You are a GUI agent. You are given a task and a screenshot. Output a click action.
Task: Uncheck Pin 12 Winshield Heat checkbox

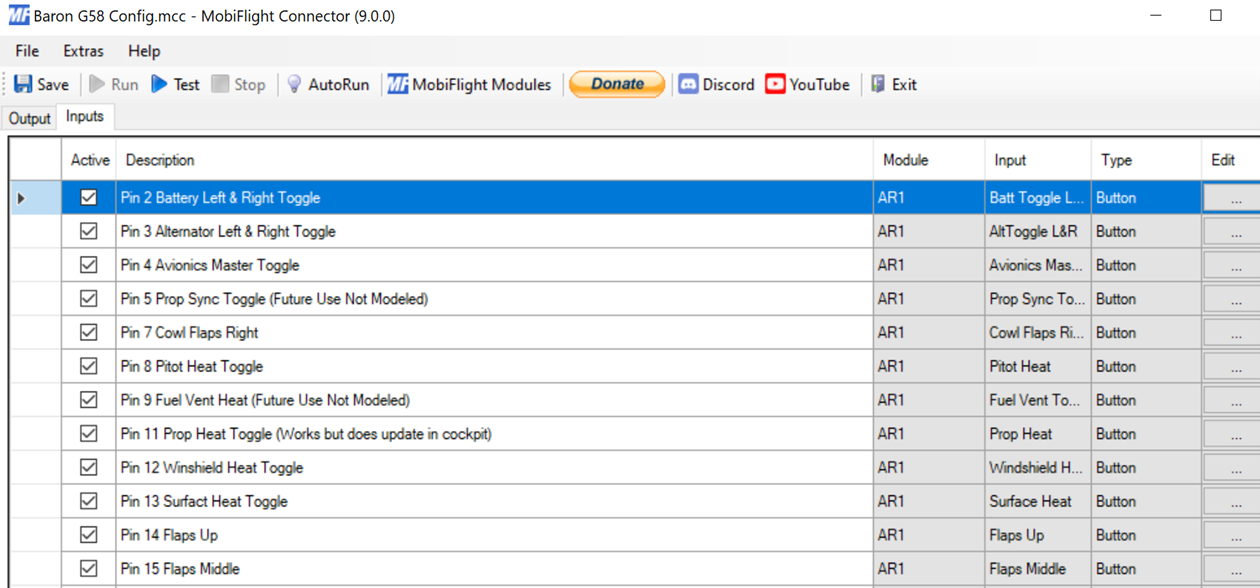point(89,467)
